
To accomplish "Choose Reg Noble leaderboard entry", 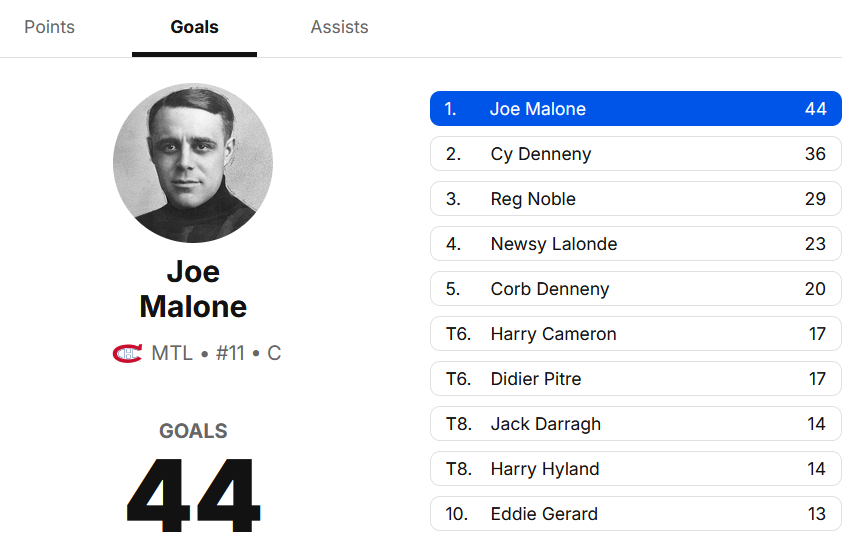I will click(x=635, y=199).
